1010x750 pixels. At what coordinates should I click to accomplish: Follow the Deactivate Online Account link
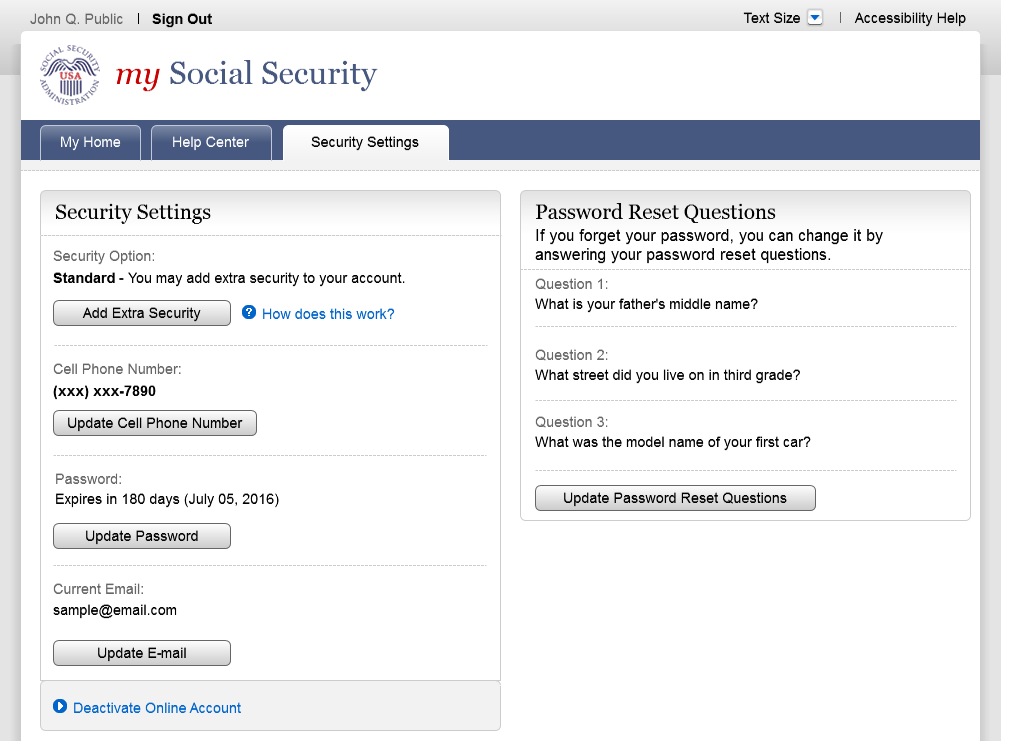[157, 708]
